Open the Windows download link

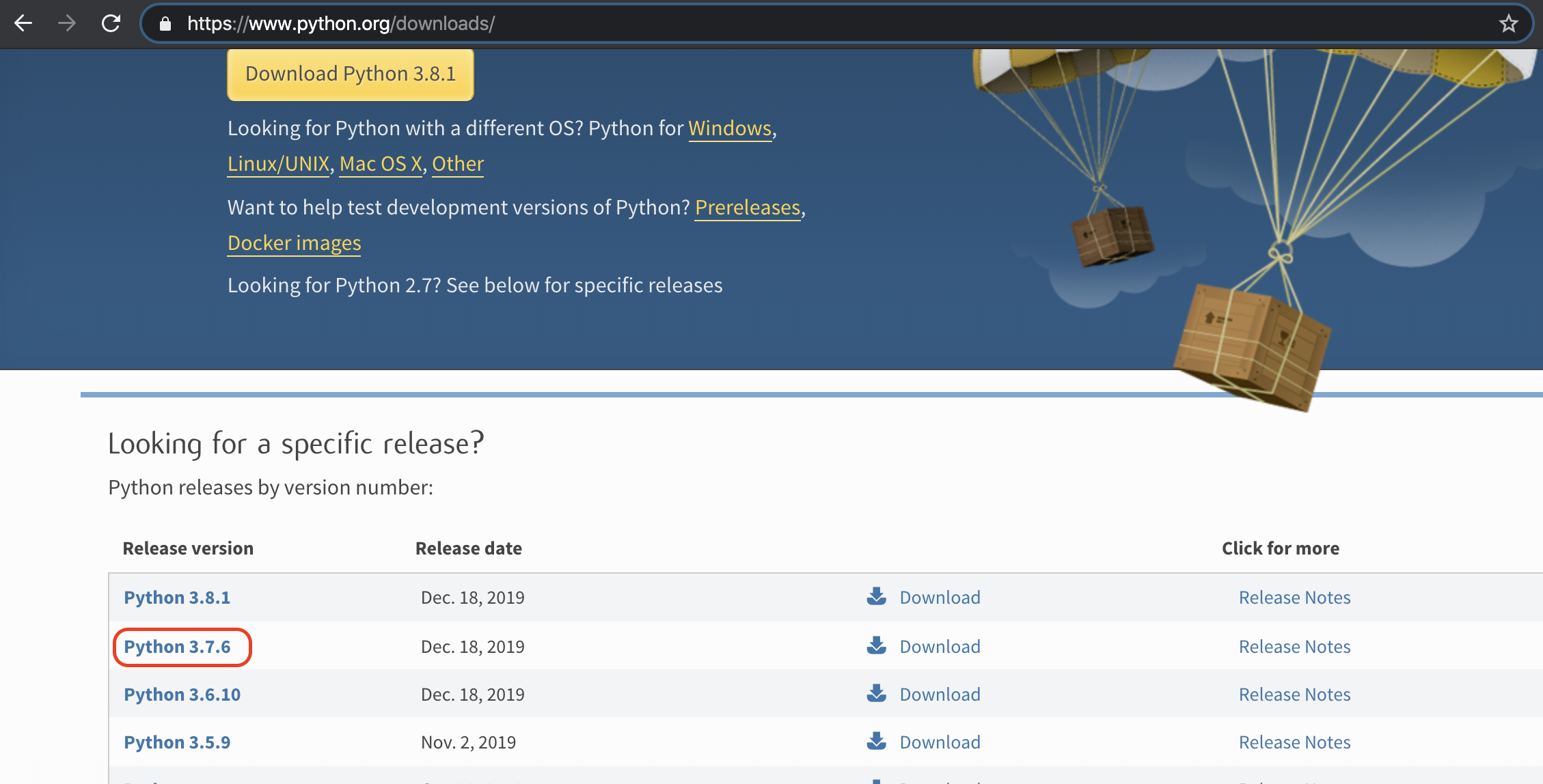pyautogui.click(x=729, y=128)
